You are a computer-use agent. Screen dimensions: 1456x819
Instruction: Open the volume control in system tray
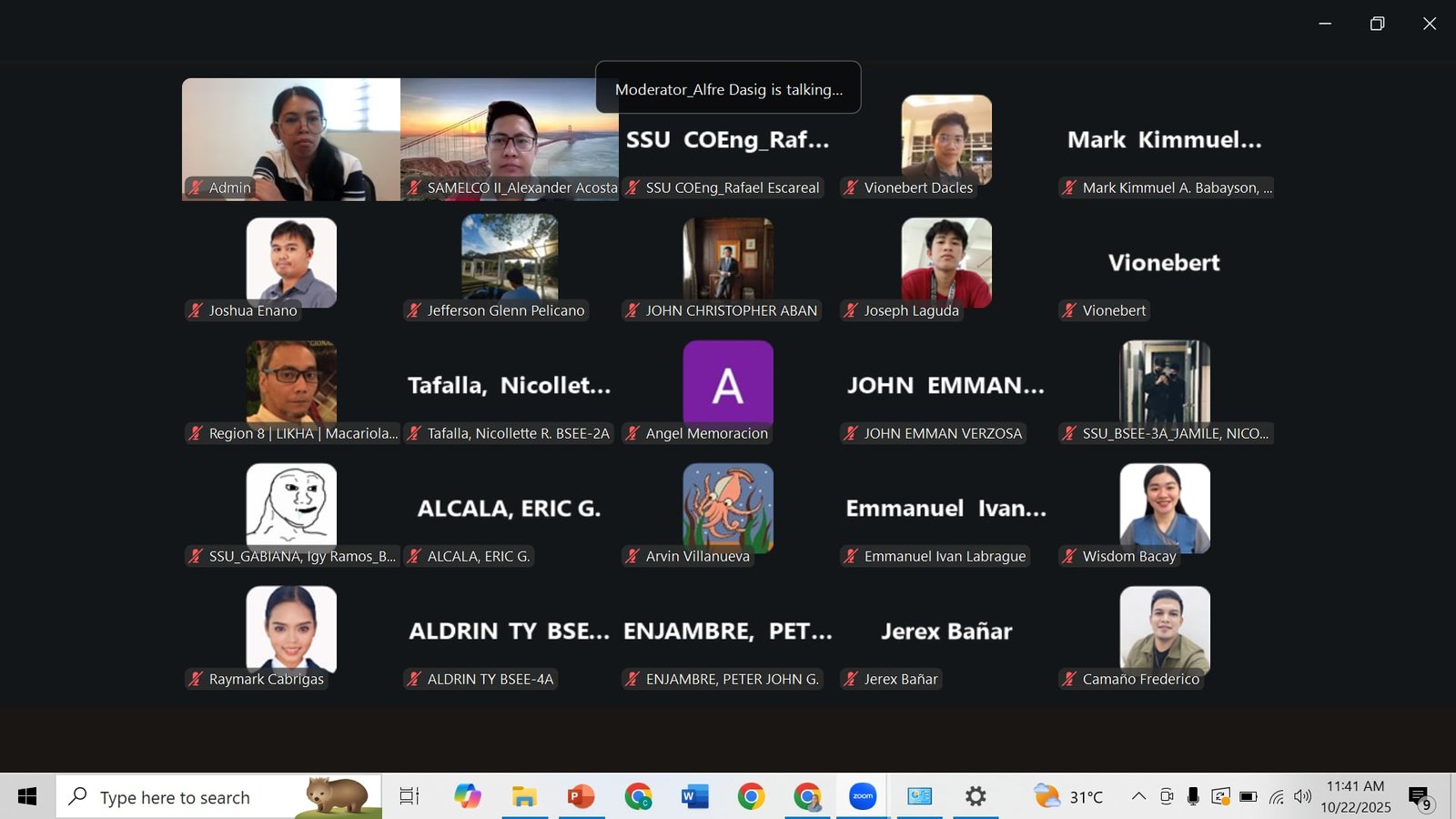click(1303, 796)
